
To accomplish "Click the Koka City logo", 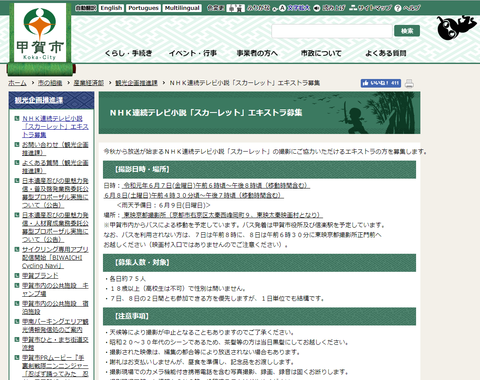I will [x=40, y=33].
